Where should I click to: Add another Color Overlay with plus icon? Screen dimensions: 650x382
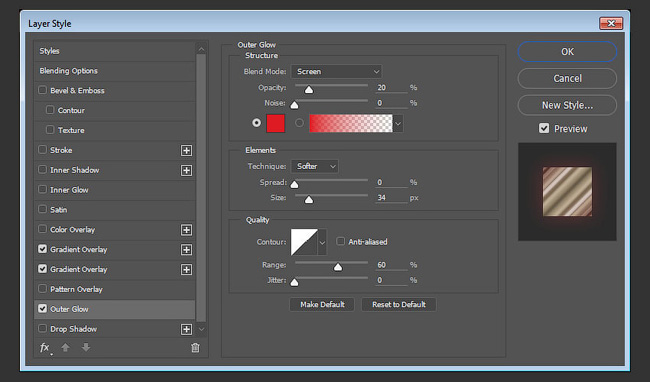click(187, 230)
